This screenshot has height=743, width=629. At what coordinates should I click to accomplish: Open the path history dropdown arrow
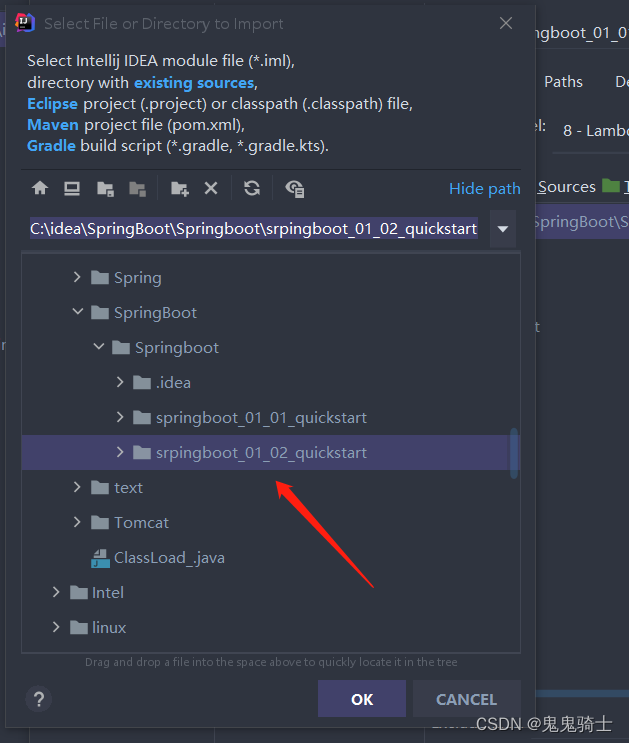coord(503,229)
